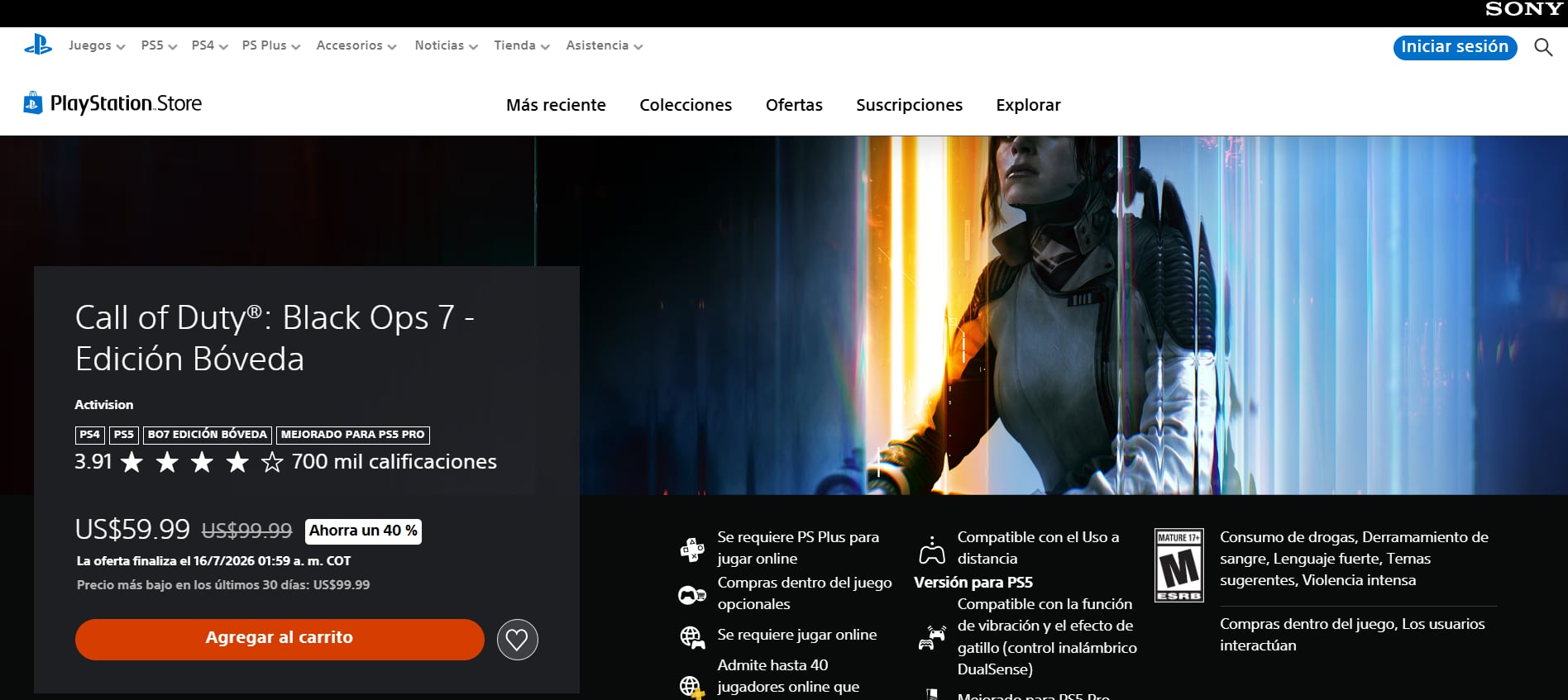The height and width of the screenshot is (700, 1568).
Task: Open the Colecciones tab
Action: click(x=686, y=105)
